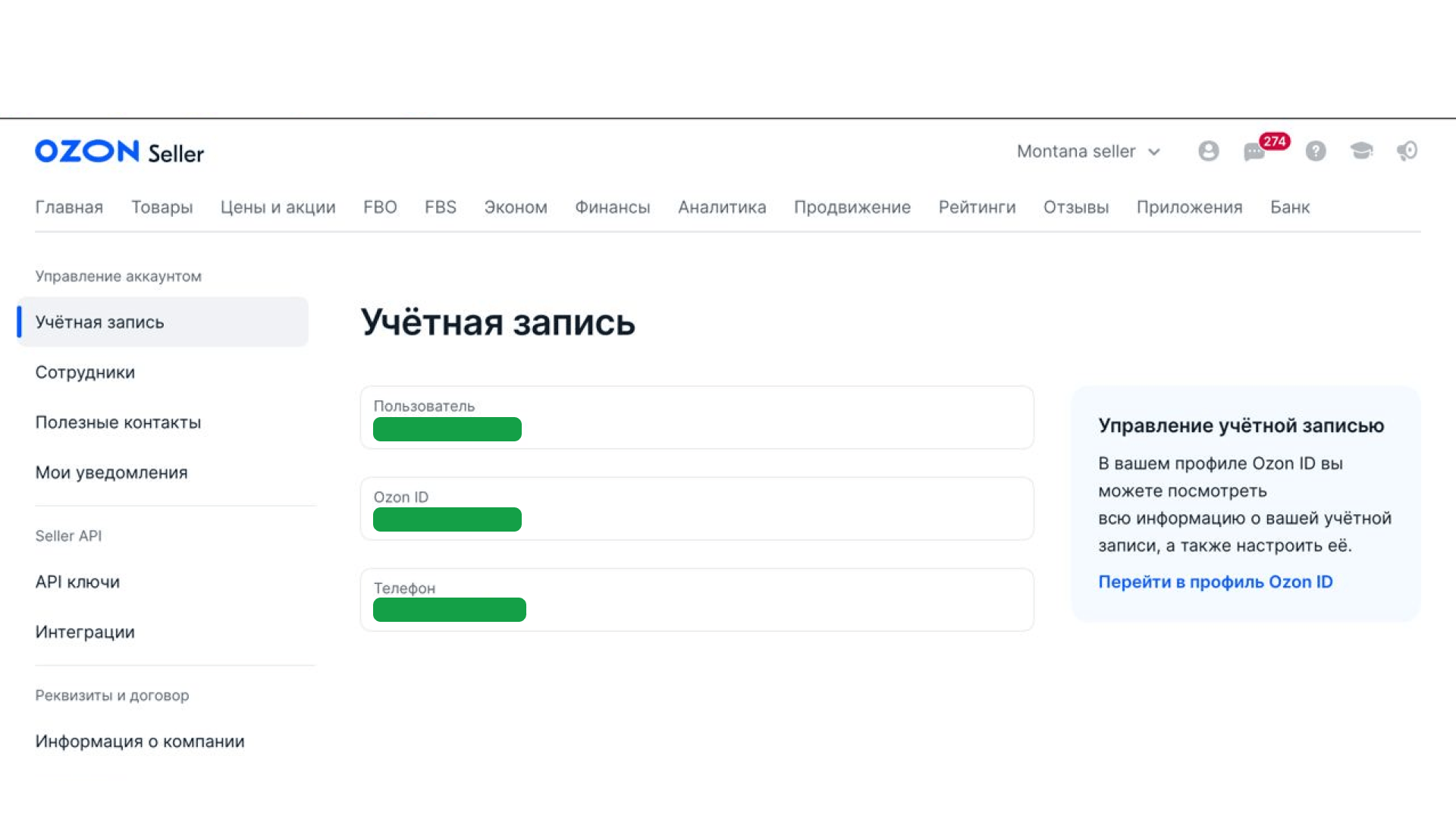
Task: Open Продвижение menu
Action: [852, 207]
